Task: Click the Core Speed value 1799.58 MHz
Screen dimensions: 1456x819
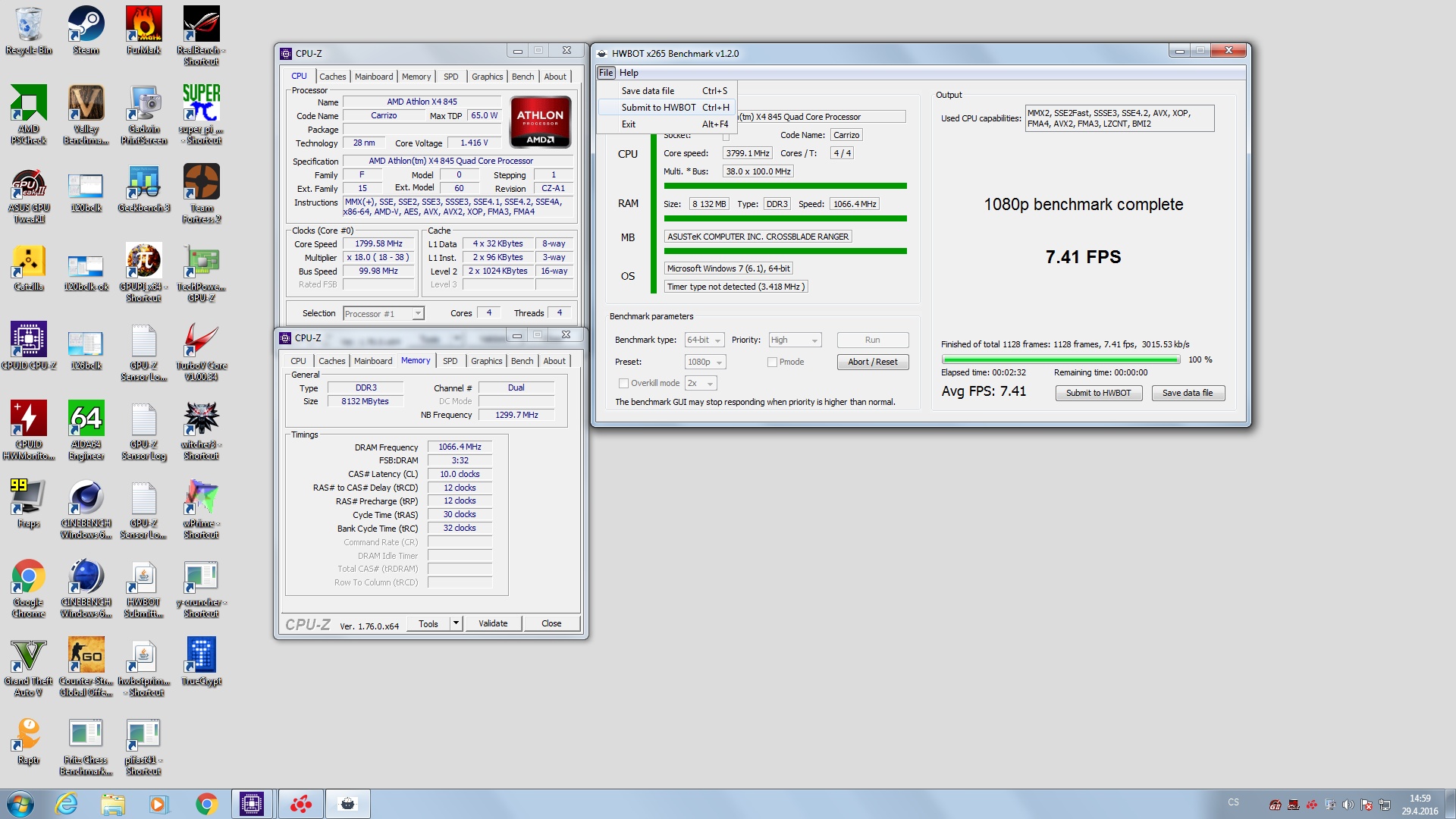Action: tap(378, 243)
